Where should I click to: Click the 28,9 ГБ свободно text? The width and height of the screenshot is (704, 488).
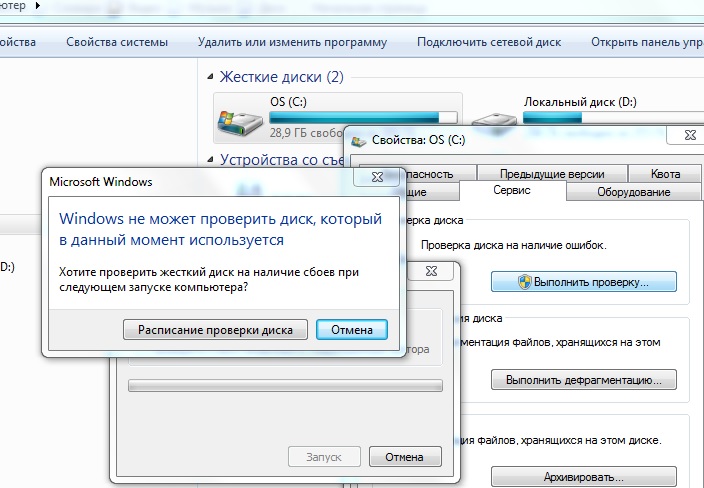[x=306, y=133]
